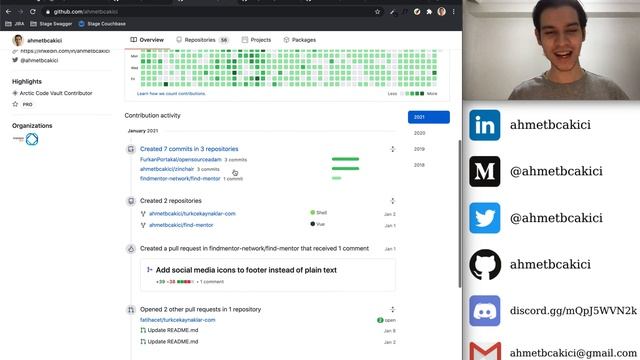640x360 pixels.
Task: Open Stage Swagger bookmark folder
Action: pyautogui.click(x=51, y=24)
